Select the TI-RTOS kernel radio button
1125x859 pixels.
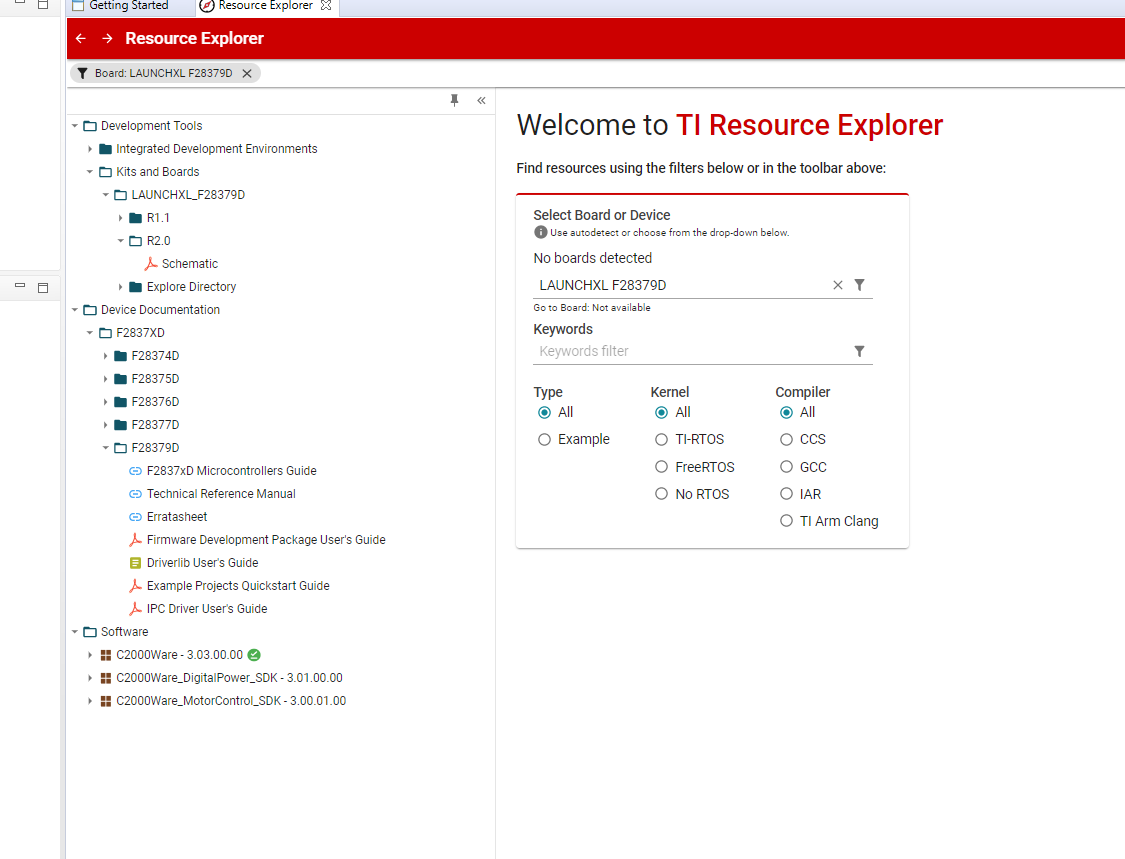[662, 439]
